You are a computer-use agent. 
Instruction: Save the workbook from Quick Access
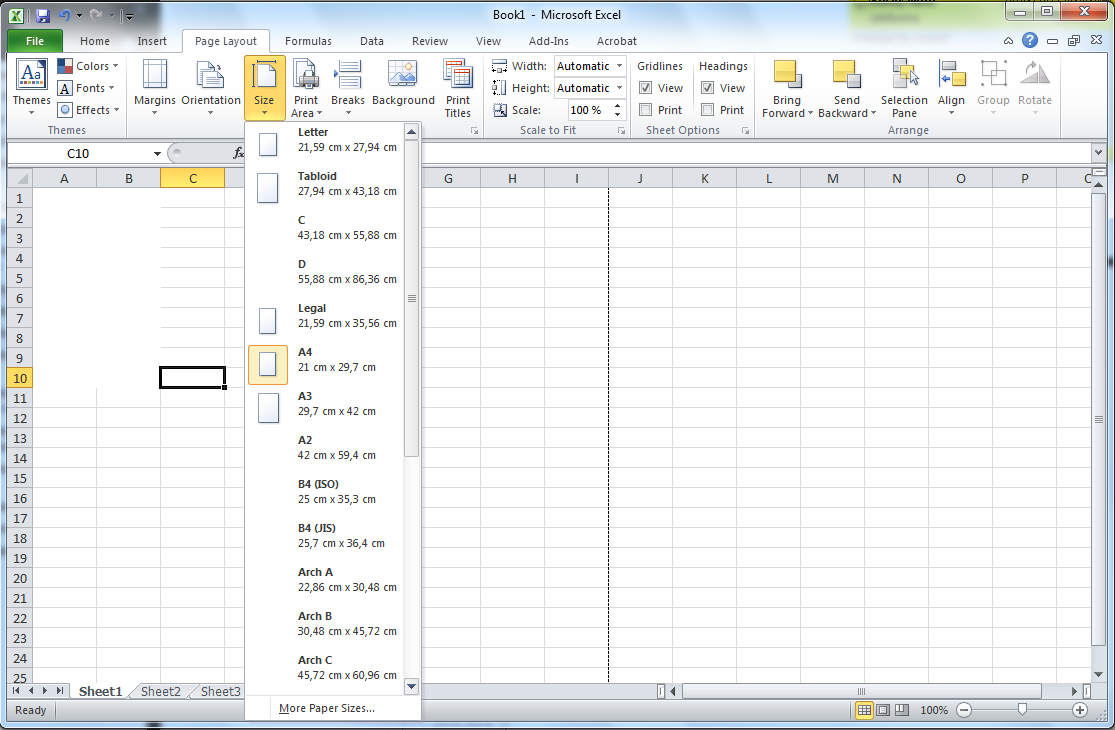pos(43,15)
